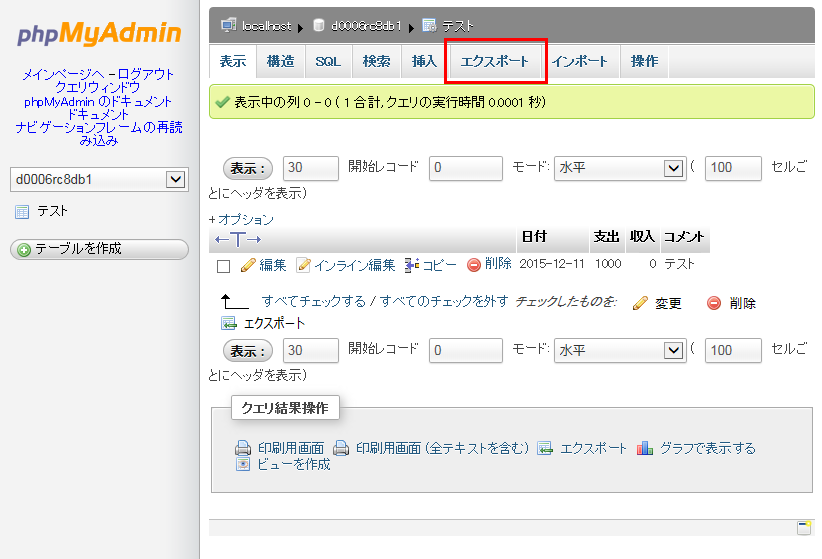Click the lower header-repeat field showing 100

pyautogui.click(x=733, y=350)
